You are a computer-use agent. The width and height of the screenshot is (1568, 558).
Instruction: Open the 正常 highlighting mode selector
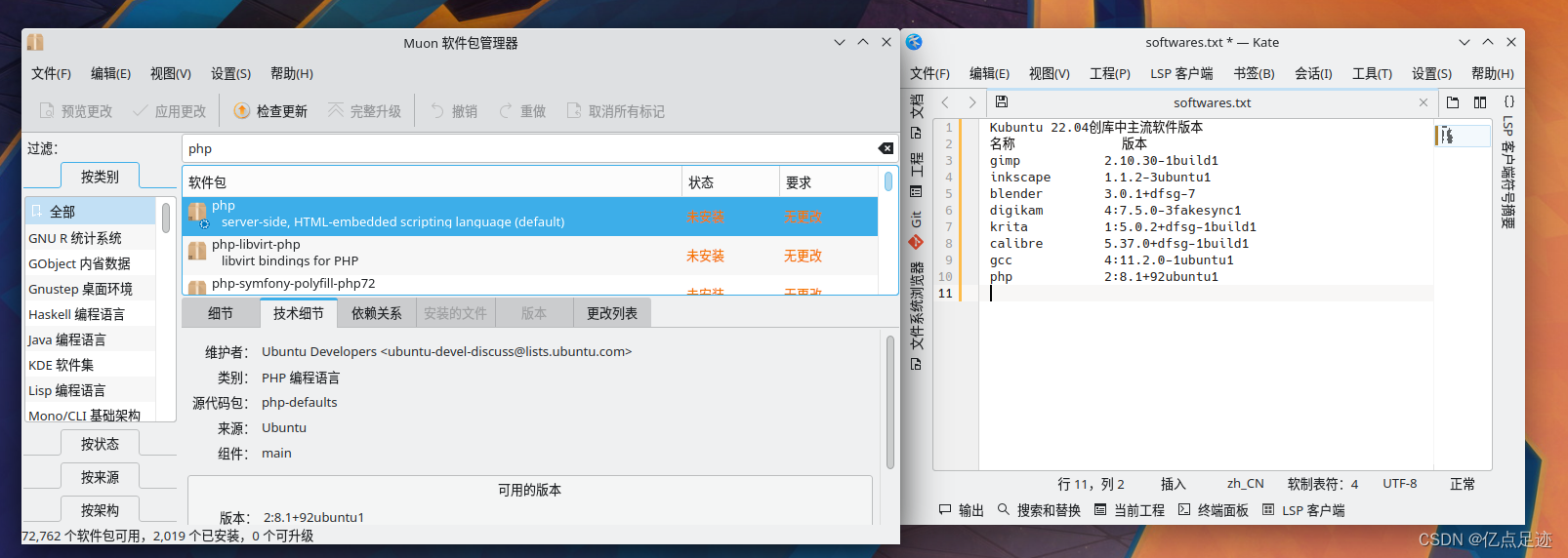click(x=1462, y=484)
